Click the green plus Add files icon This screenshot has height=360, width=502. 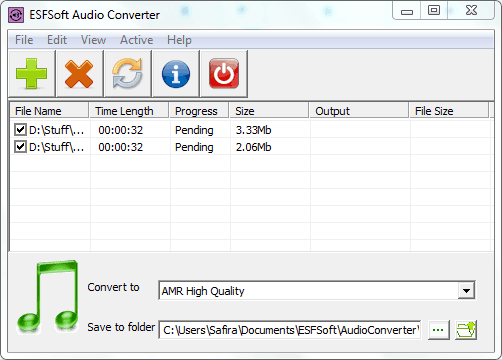pyautogui.click(x=32, y=74)
